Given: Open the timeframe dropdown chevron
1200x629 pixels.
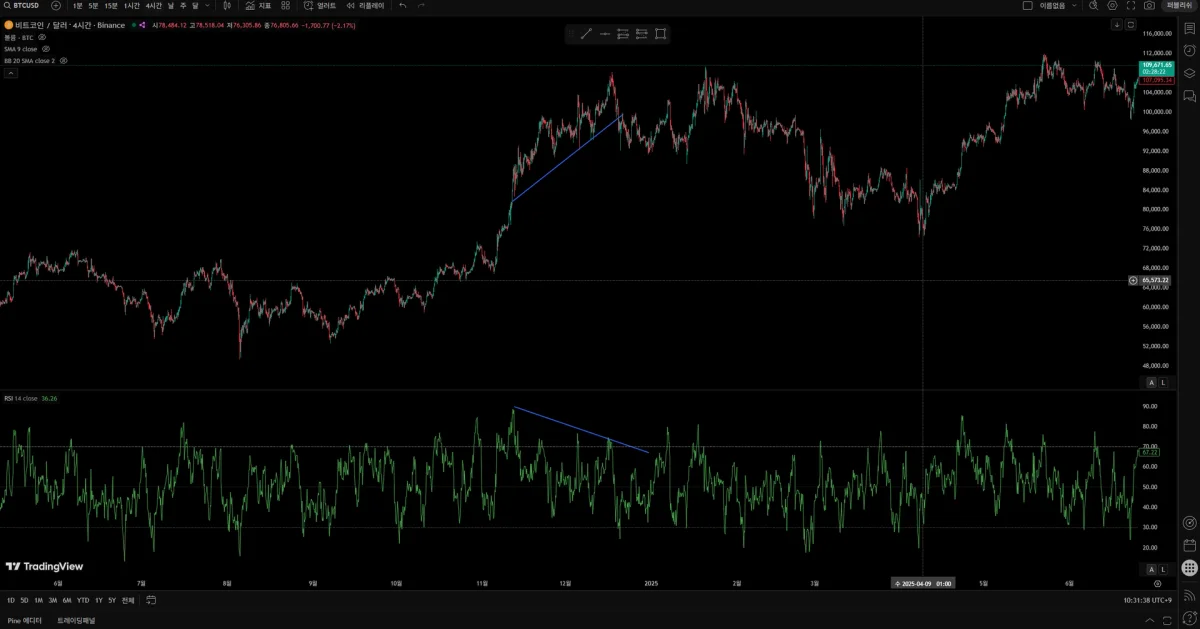Looking at the screenshot, I should coord(208,5).
